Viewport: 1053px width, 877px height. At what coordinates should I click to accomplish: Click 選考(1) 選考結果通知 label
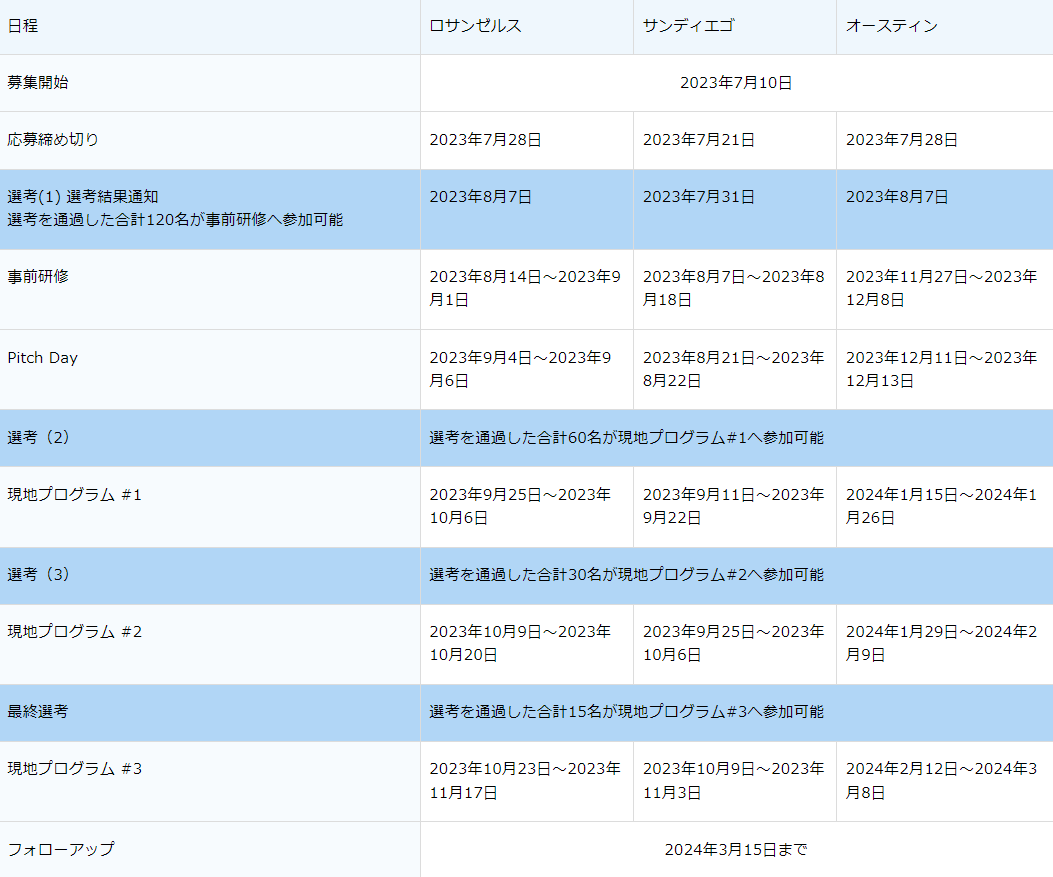click(x=83, y=197)
